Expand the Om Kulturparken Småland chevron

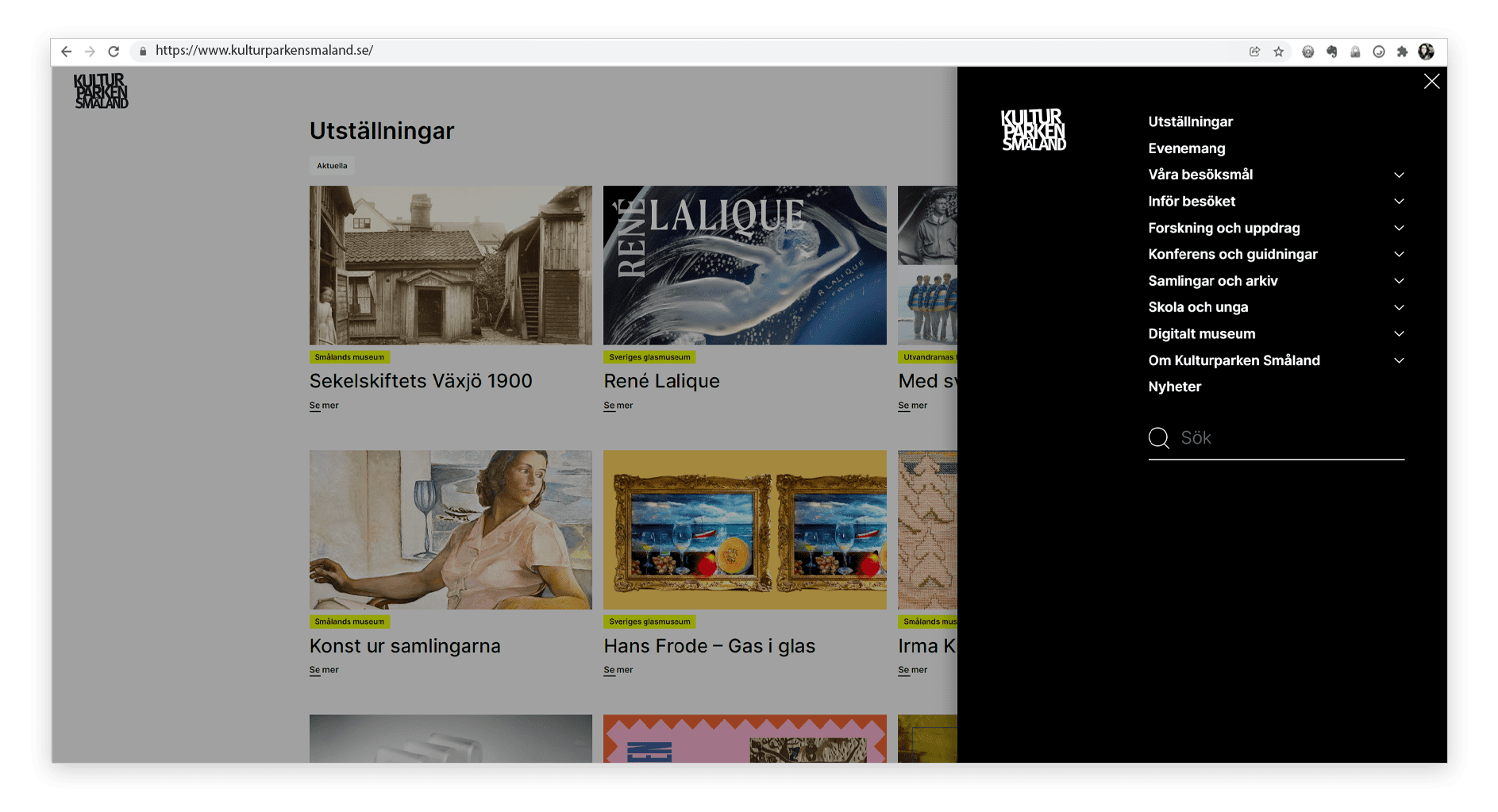point(1399,360)
